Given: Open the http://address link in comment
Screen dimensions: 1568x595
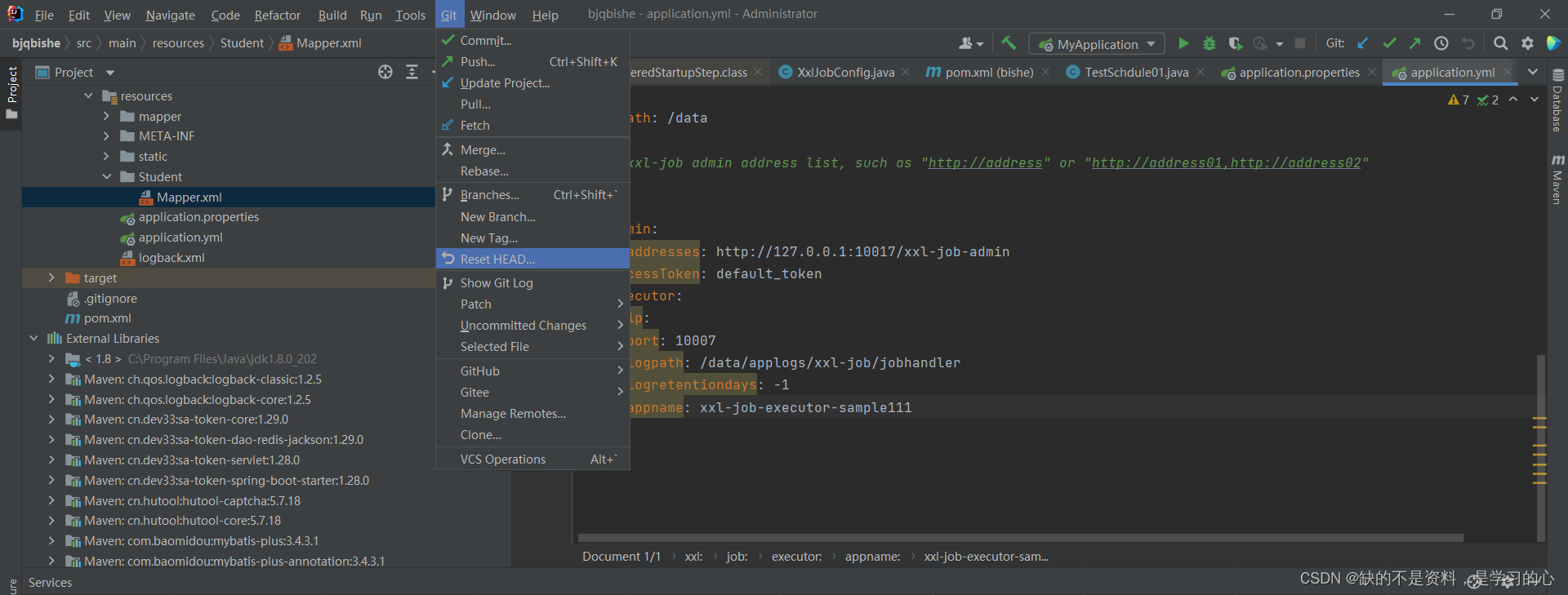Looking at the screenshot, I should (985, 162).
